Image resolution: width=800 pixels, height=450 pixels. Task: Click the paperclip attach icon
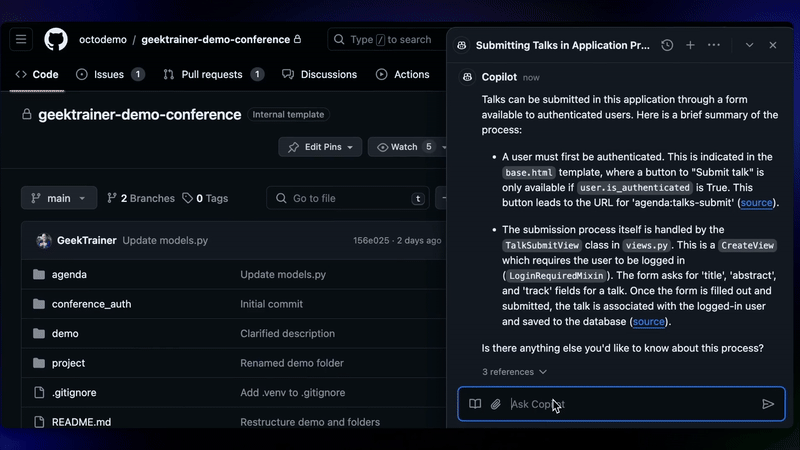pos(495,404)
